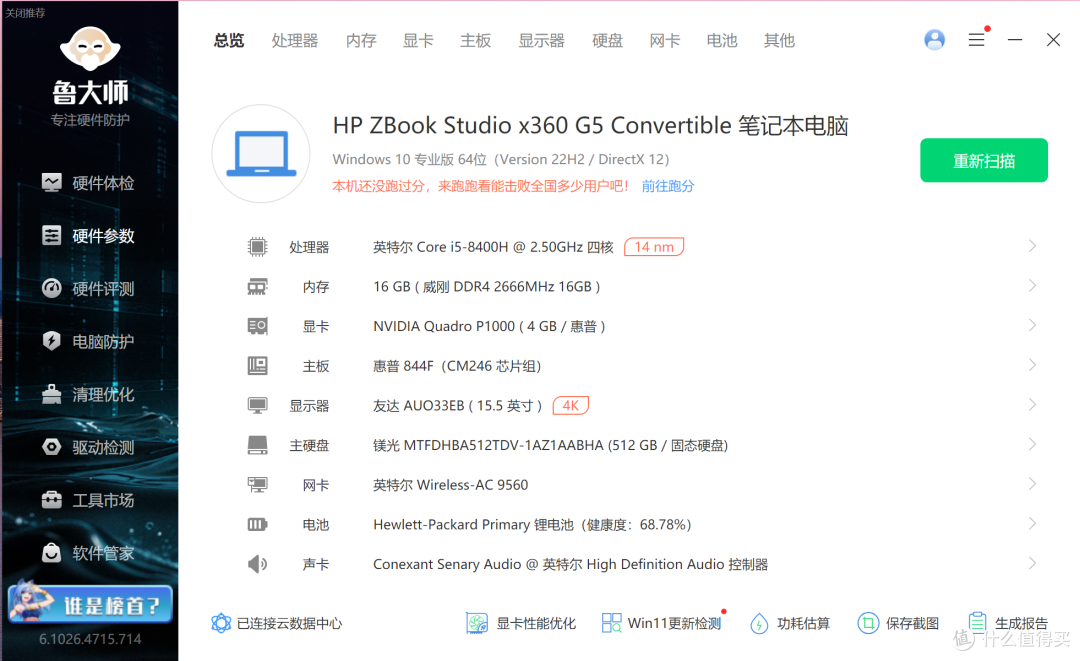Click the sound card speaker icon
This screenshot has width=1080, height=661.
point(258,564)
